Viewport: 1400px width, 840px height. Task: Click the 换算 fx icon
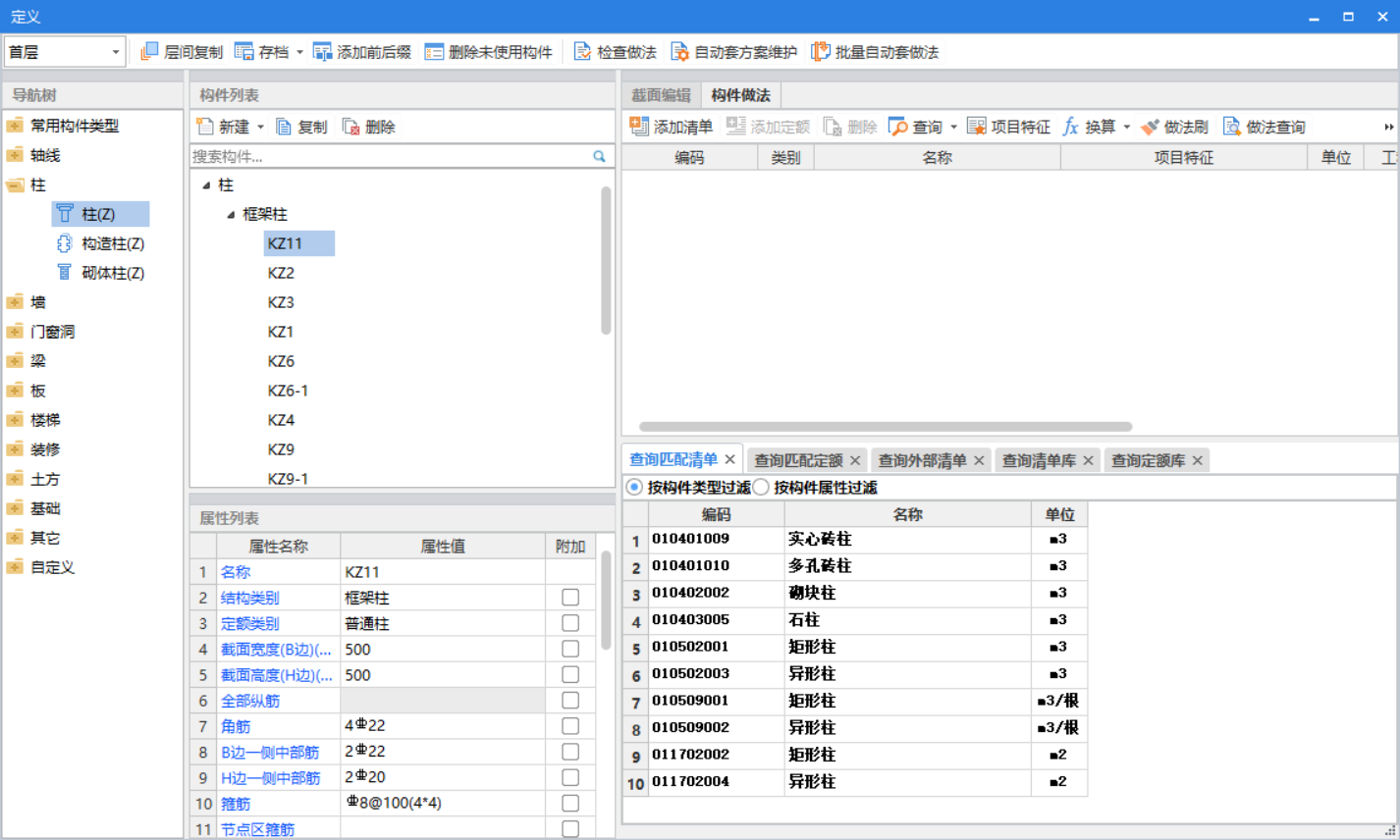[1070, 127]
